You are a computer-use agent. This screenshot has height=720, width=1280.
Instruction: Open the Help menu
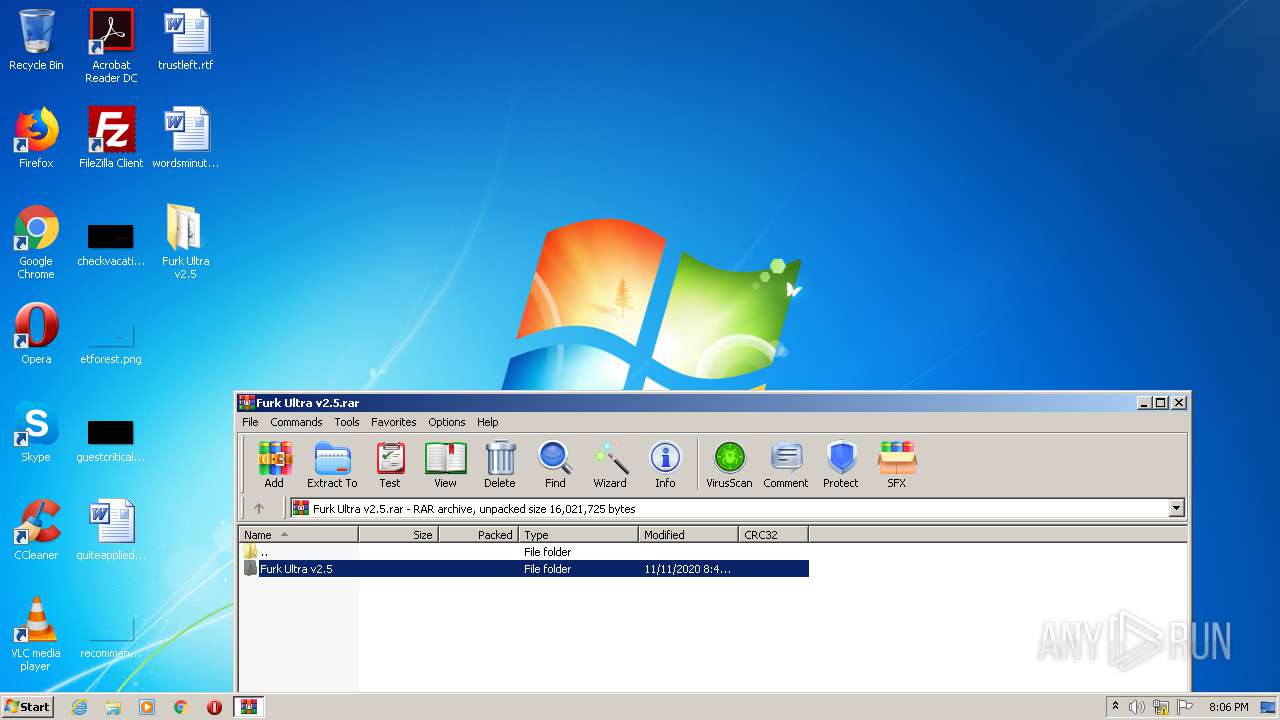click(488, 422)
